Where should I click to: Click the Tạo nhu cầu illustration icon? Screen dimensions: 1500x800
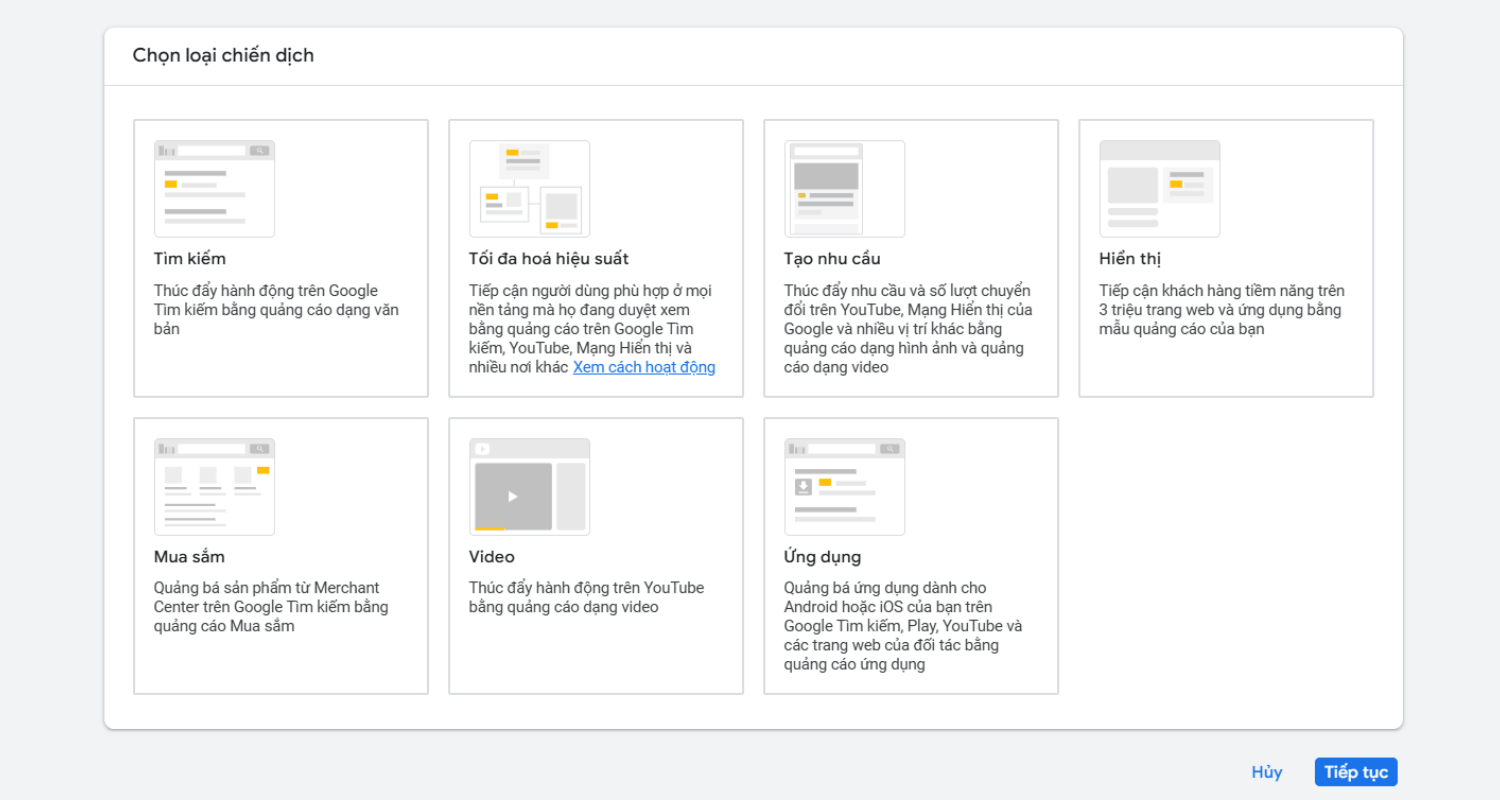(844, 188)
